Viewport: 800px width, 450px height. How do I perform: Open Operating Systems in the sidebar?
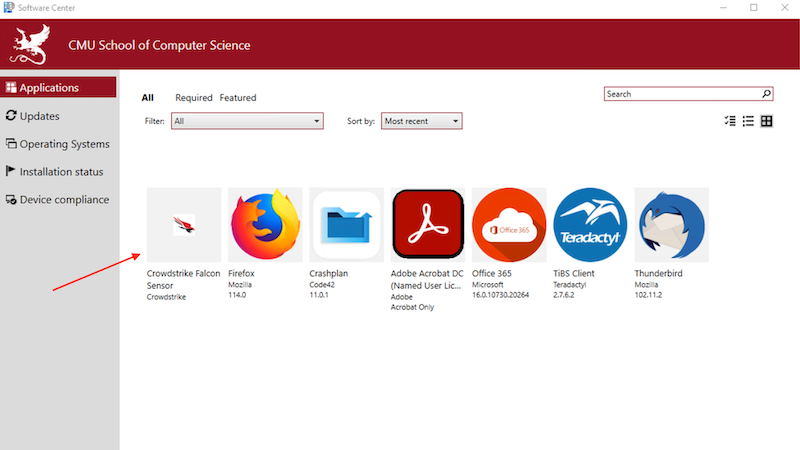pyautogui.click(x=58, y=144)
